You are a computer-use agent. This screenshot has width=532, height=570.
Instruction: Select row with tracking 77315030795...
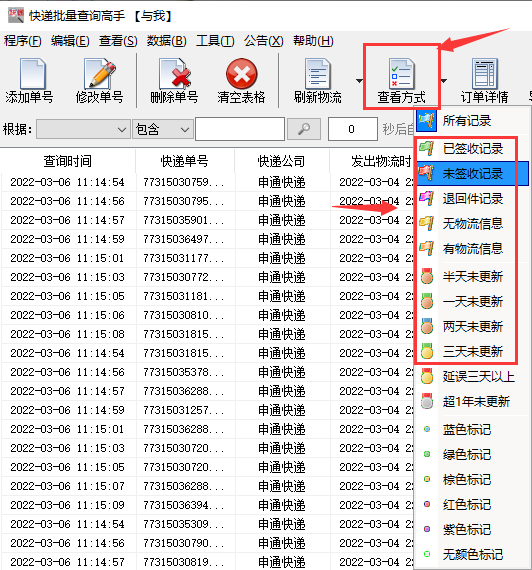207,201
